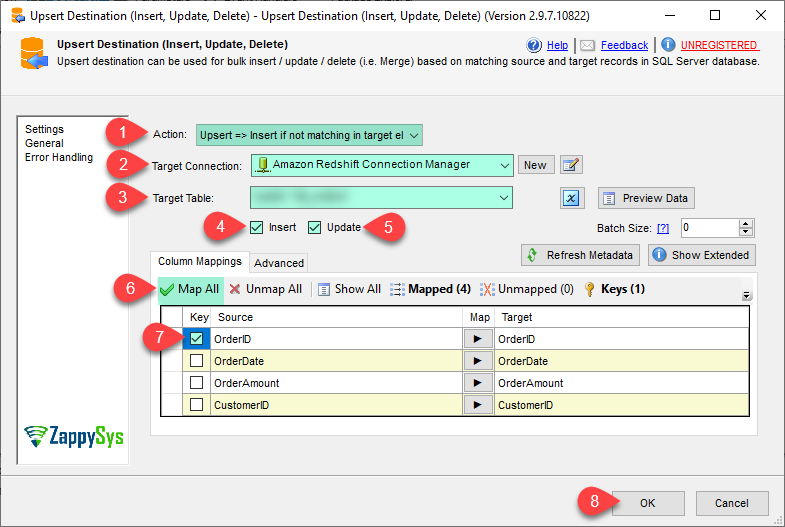Switch to the Advanced tab
This screenshot has height=527, width=785.
279,263
